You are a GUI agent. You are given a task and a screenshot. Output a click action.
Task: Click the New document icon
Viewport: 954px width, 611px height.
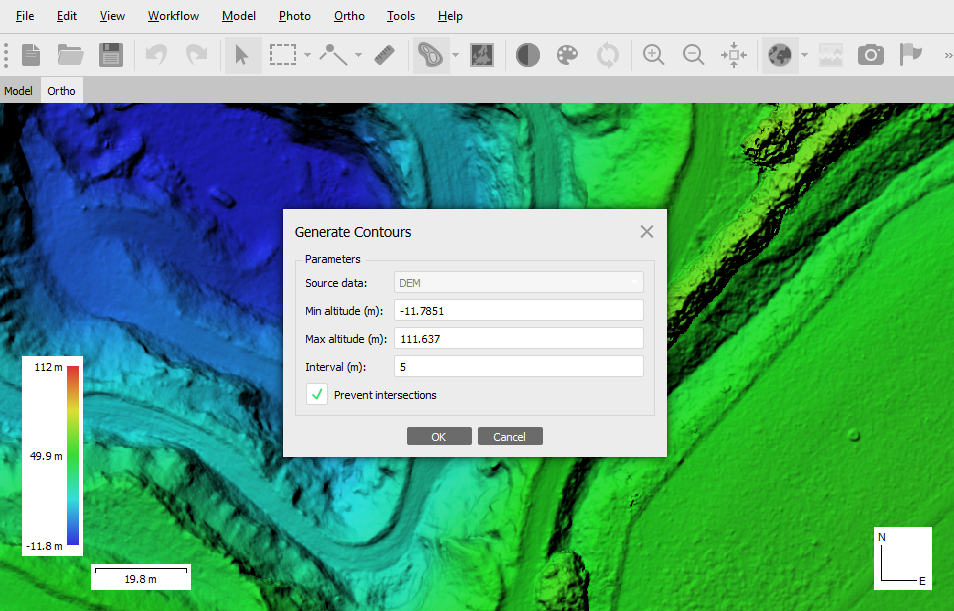click(x=31, y=55)
